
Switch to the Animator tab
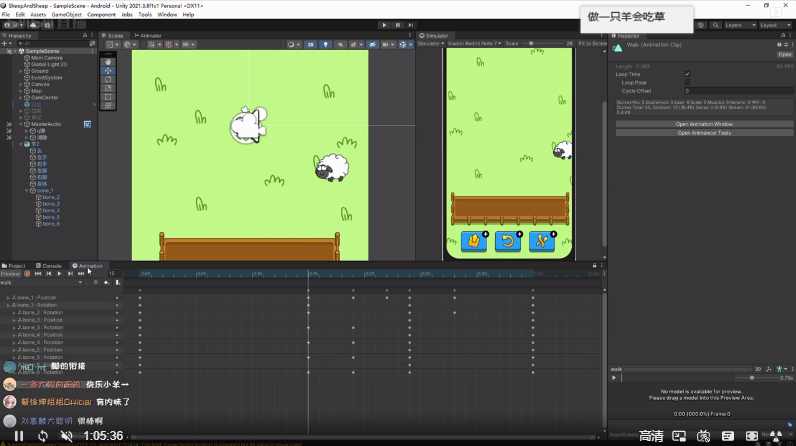[148, 36]
